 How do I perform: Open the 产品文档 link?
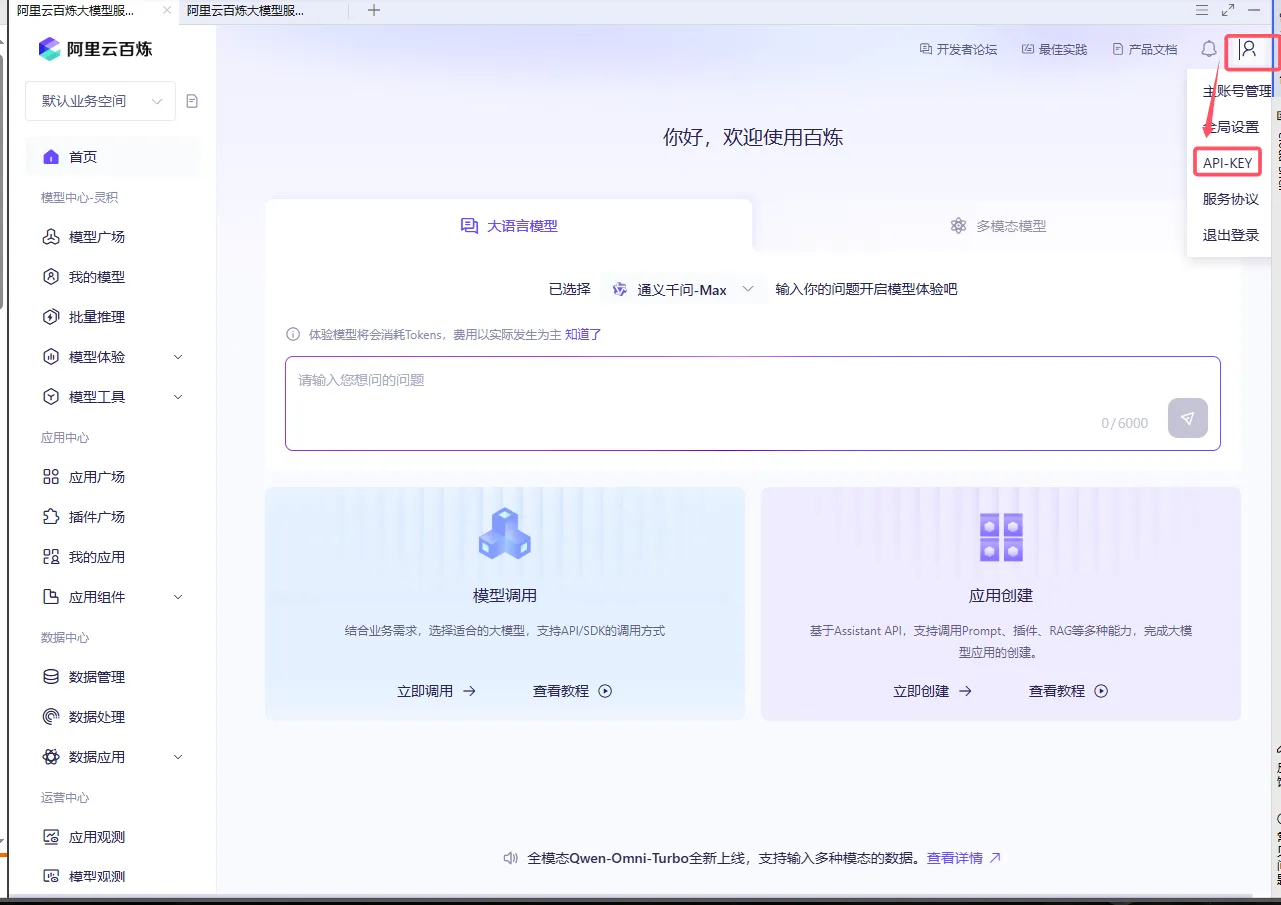1145,49
